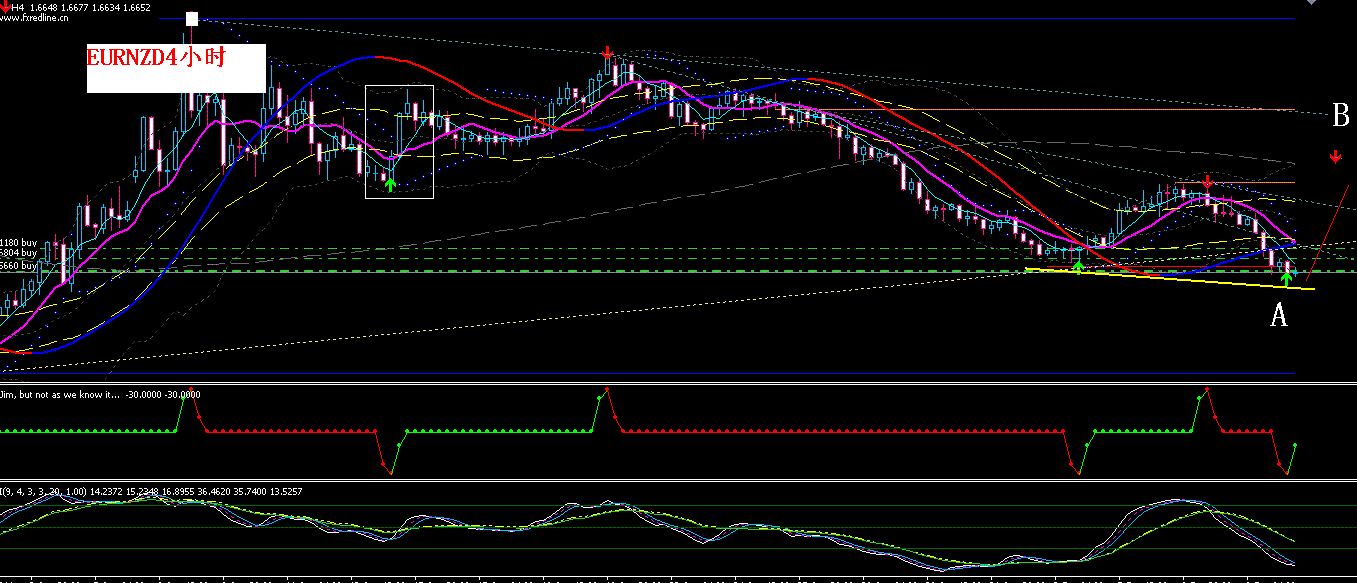The image size is (1357, 583).
Task: Click the green buy arrow above the letter A
Action: (1287, 277)
